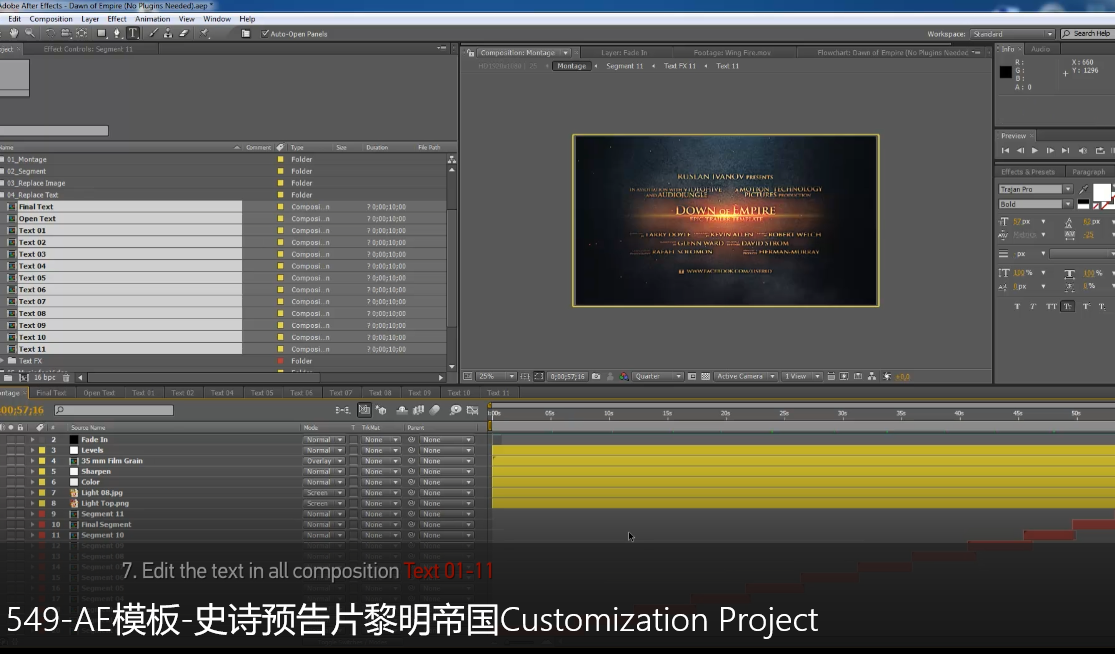Switch to the Final Text timeline tab
The height and width of the screenshot is (654, 1115).
point(50,392)
